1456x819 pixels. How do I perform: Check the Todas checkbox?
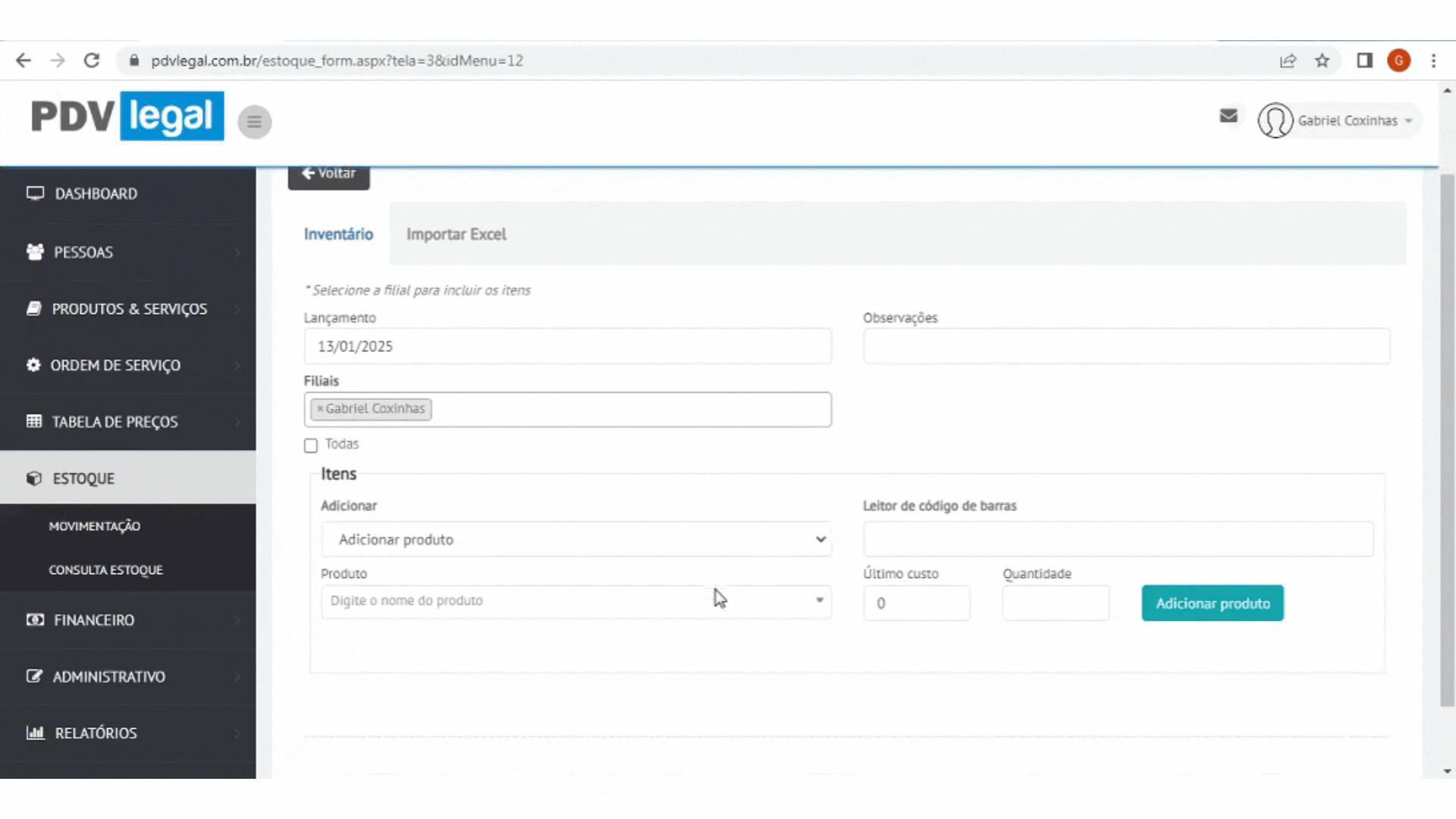311,445
